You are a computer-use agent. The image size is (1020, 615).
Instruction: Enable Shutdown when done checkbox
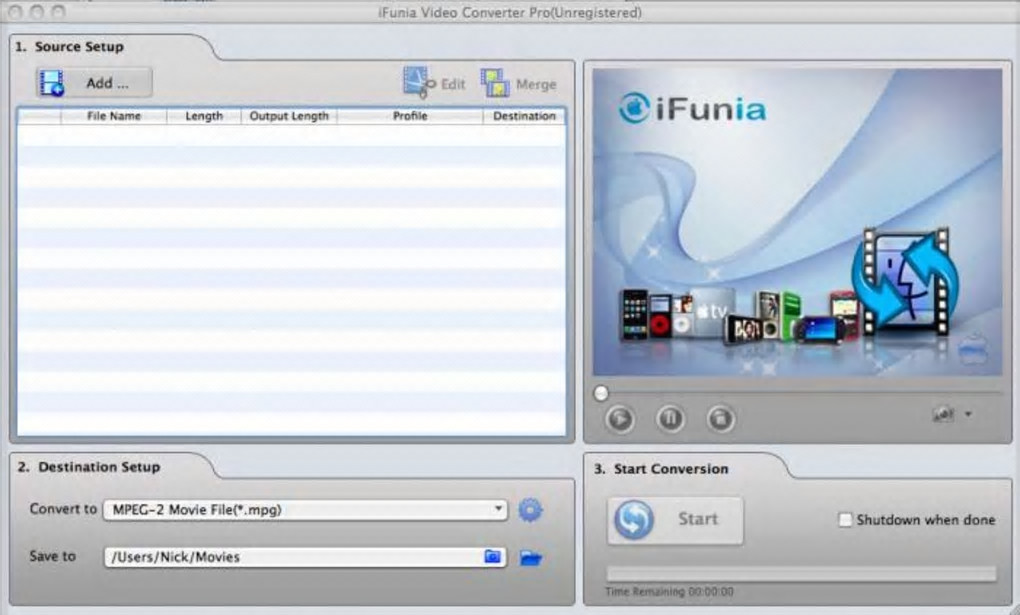point(845,520)
